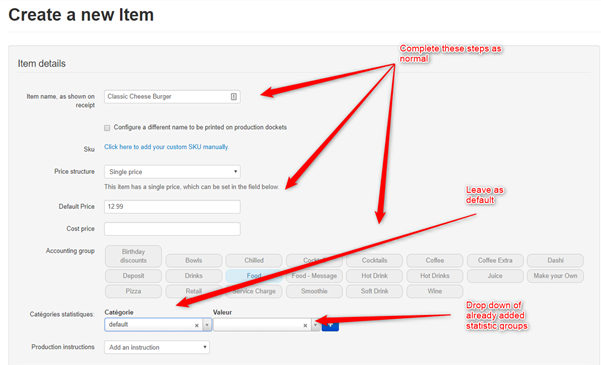Clear the Catégorie 'default' selection with its x
The image size is (601, 365).
point(197,326)
